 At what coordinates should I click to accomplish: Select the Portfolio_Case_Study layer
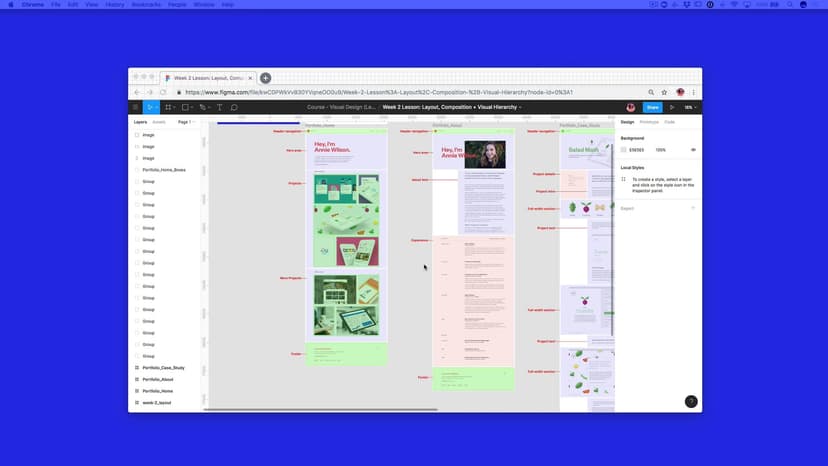[x=163, y=368]
